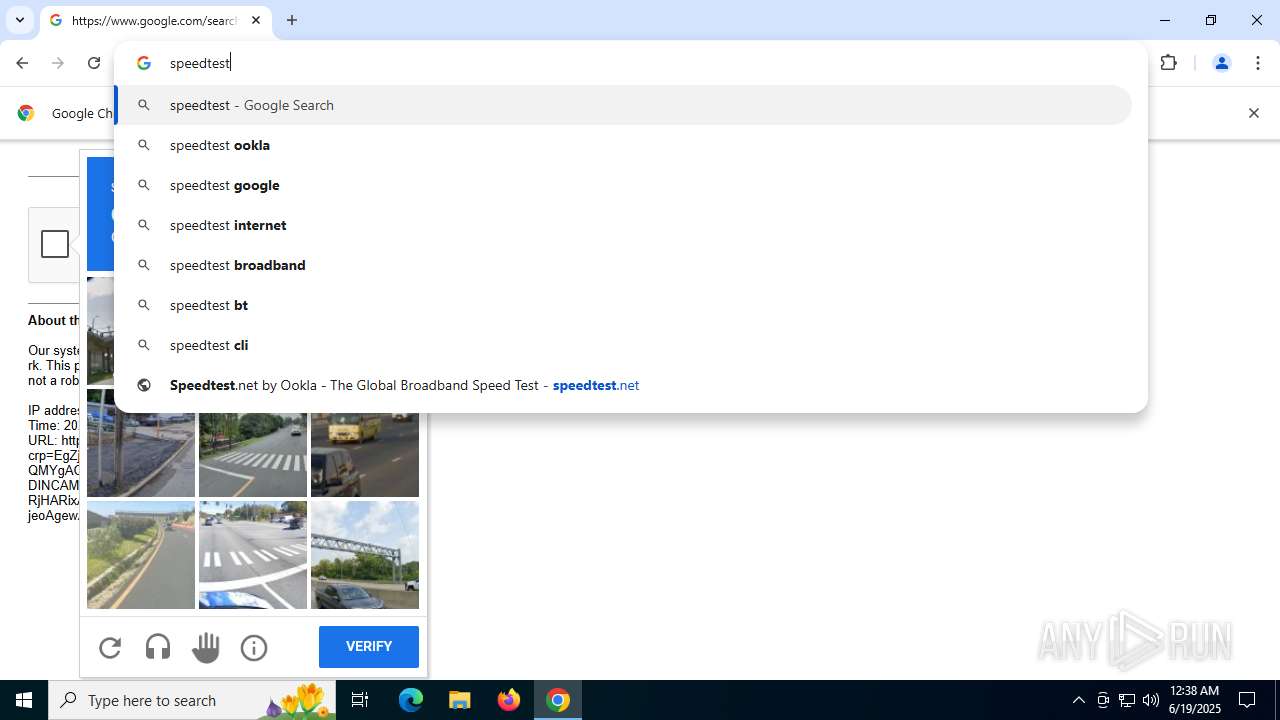The width and height of the screenshot is (1280, 720).
Task: Open Task View on taskbar
Action: coord(360,700)
